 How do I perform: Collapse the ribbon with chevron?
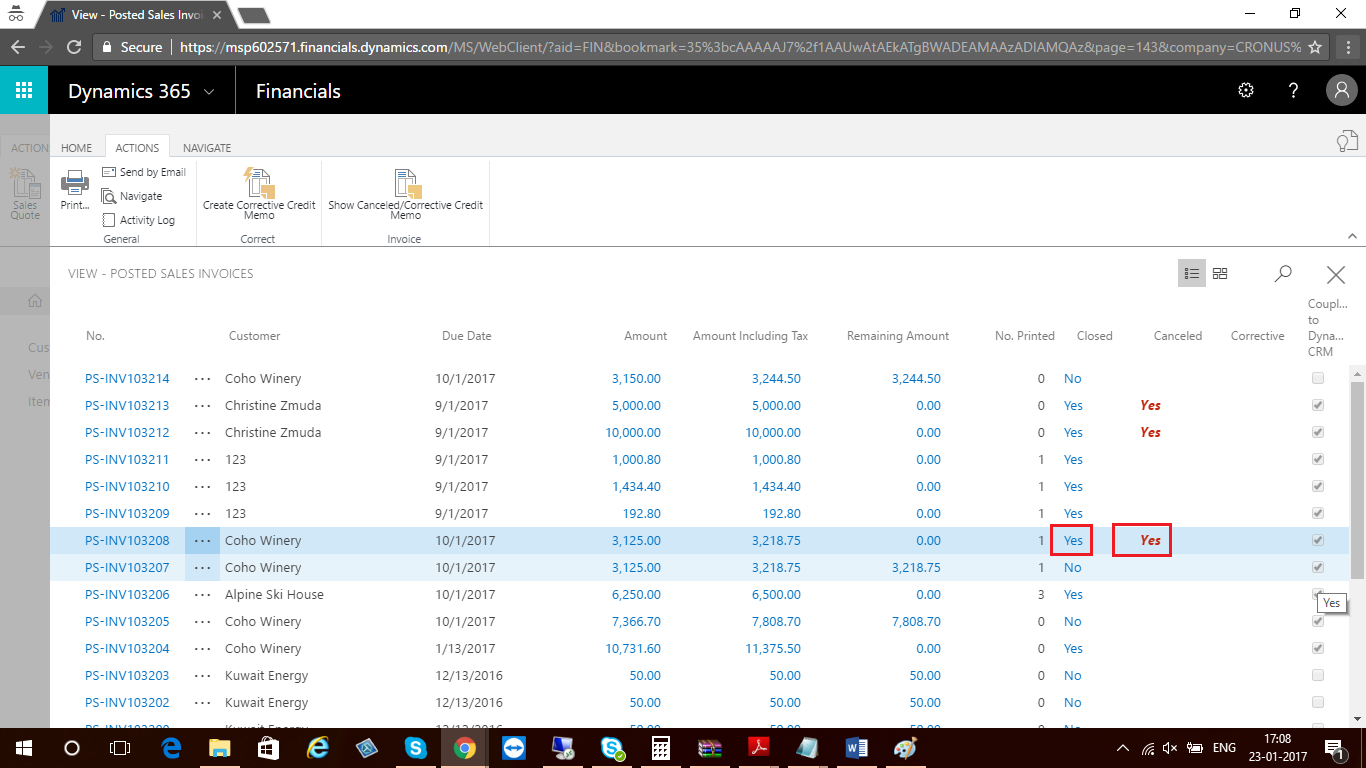coord(1352,237)
